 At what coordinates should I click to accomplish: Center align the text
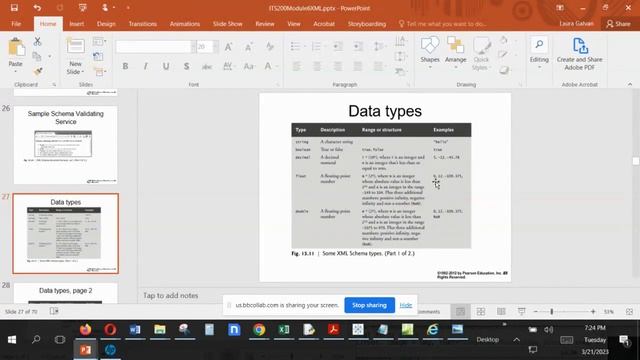point(317,66)
